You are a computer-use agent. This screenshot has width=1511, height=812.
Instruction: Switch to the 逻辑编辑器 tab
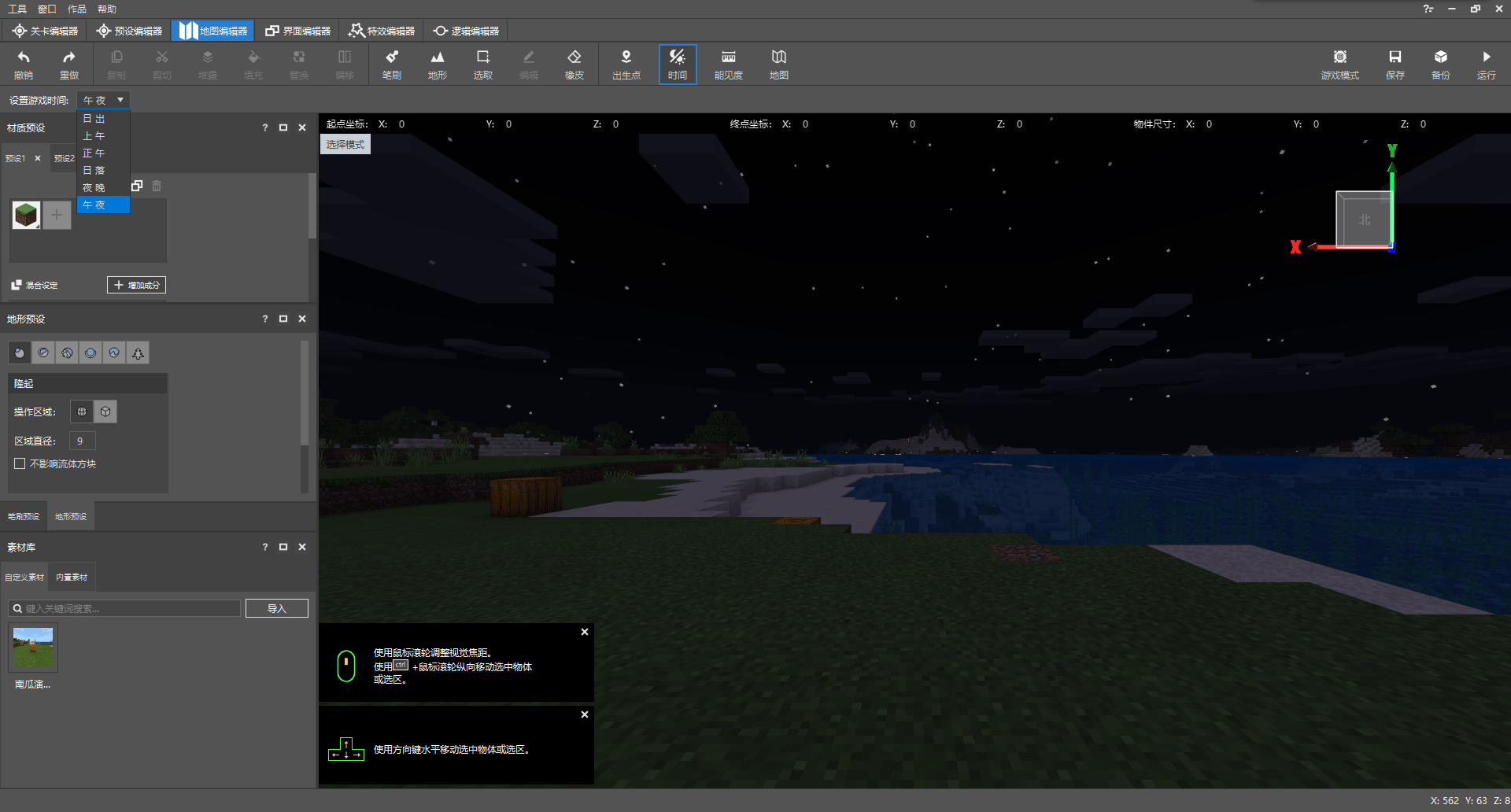point(466,31)
